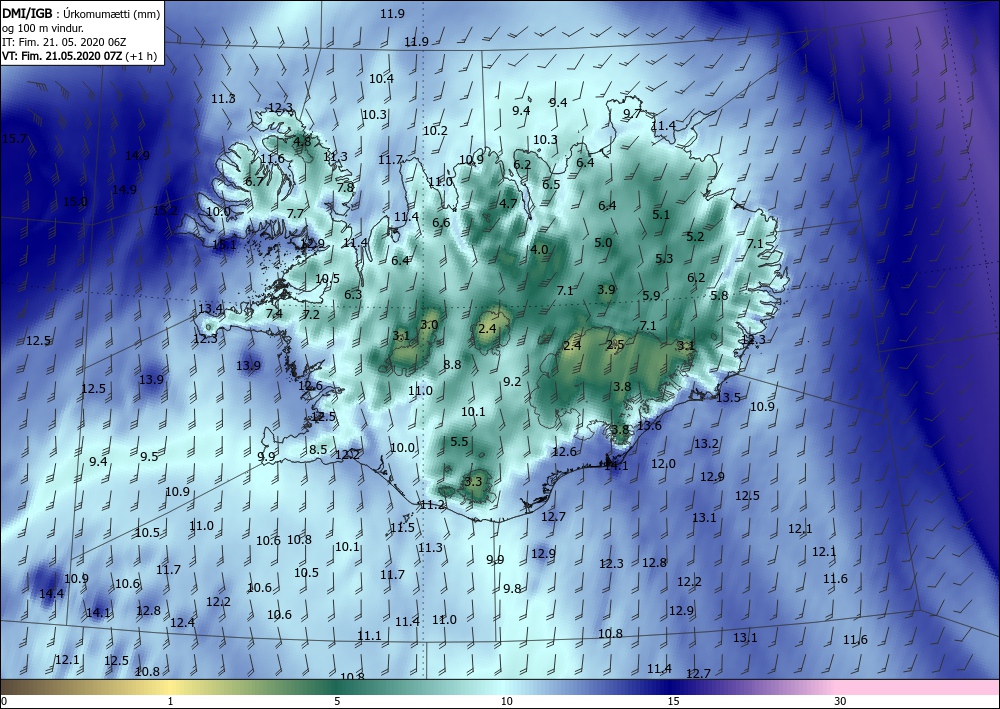Click the 3.0 value on western glacier
1000x709 pixels.
point(429,325)
